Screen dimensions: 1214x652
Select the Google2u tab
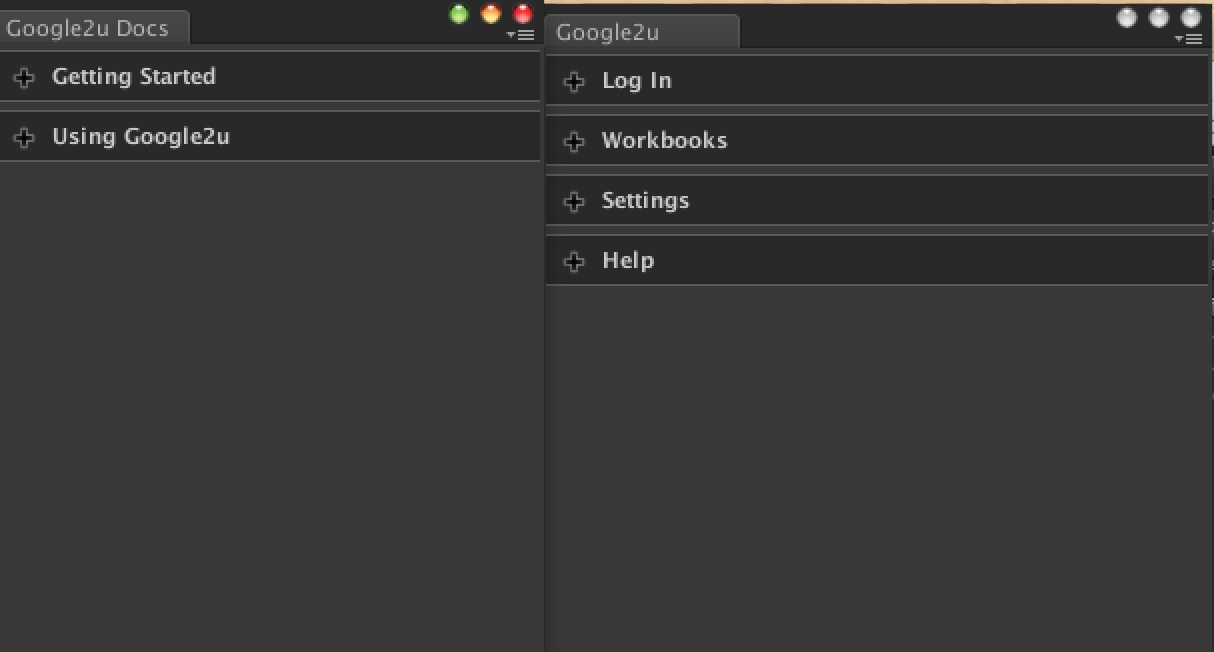pyautogui.click(x=643, y=32)
